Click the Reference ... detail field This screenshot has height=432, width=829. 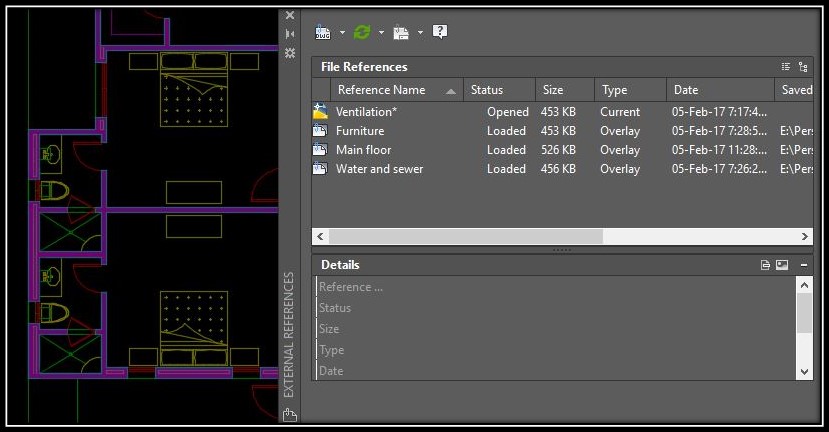(x=556, y=287)
